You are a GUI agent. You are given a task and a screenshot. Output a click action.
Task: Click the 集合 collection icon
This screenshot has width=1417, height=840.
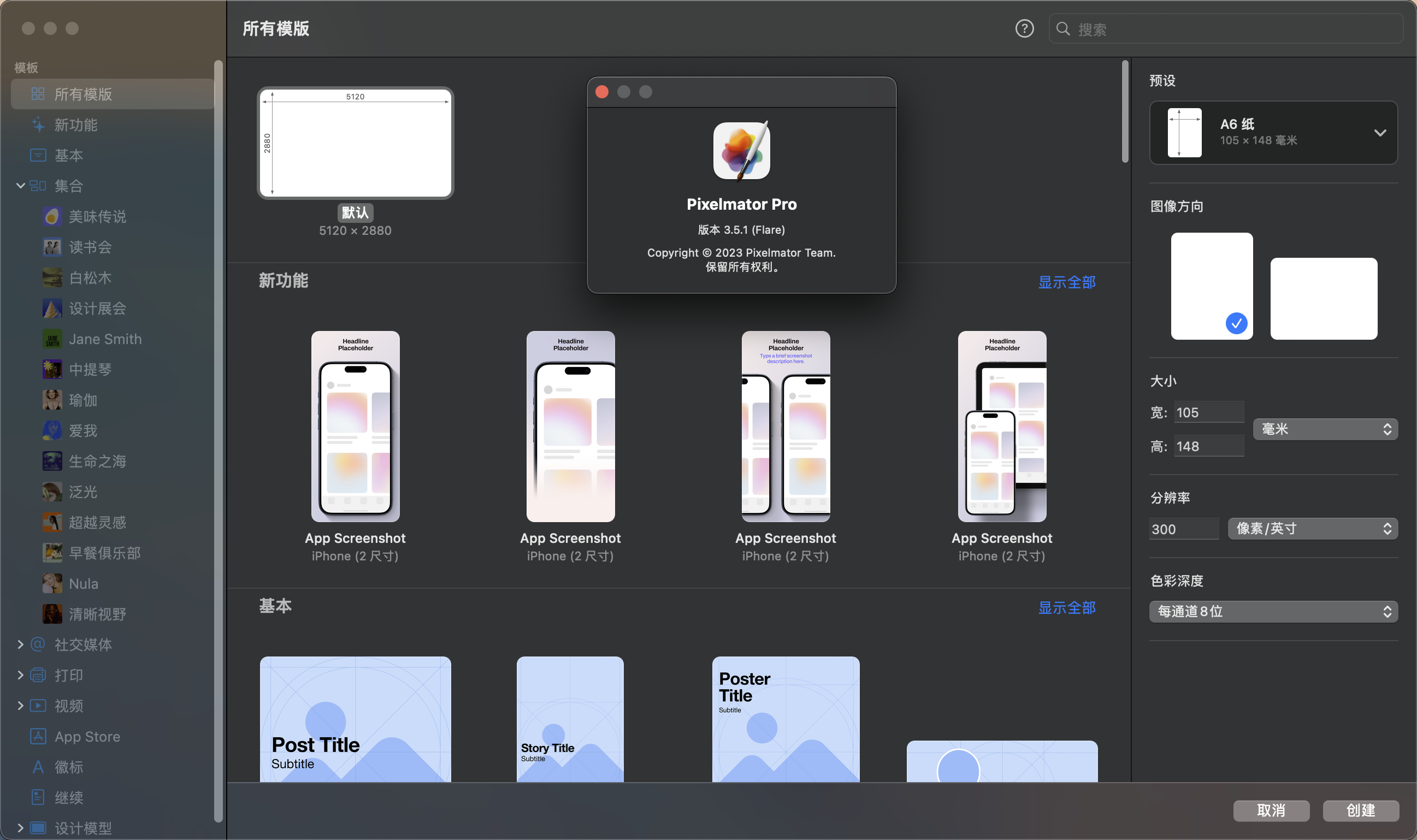(38, 186)
